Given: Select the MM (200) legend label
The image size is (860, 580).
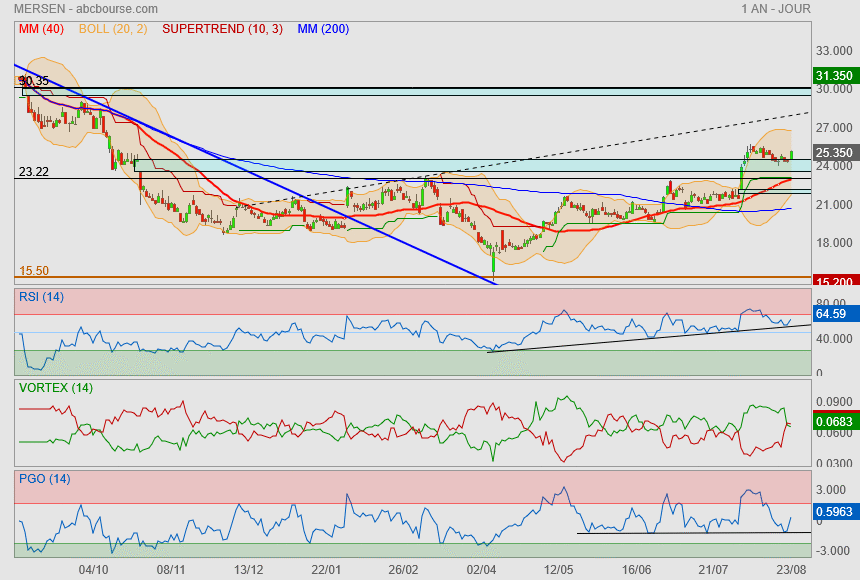Looking at the screenshot, I should click(x=323, y=29).
